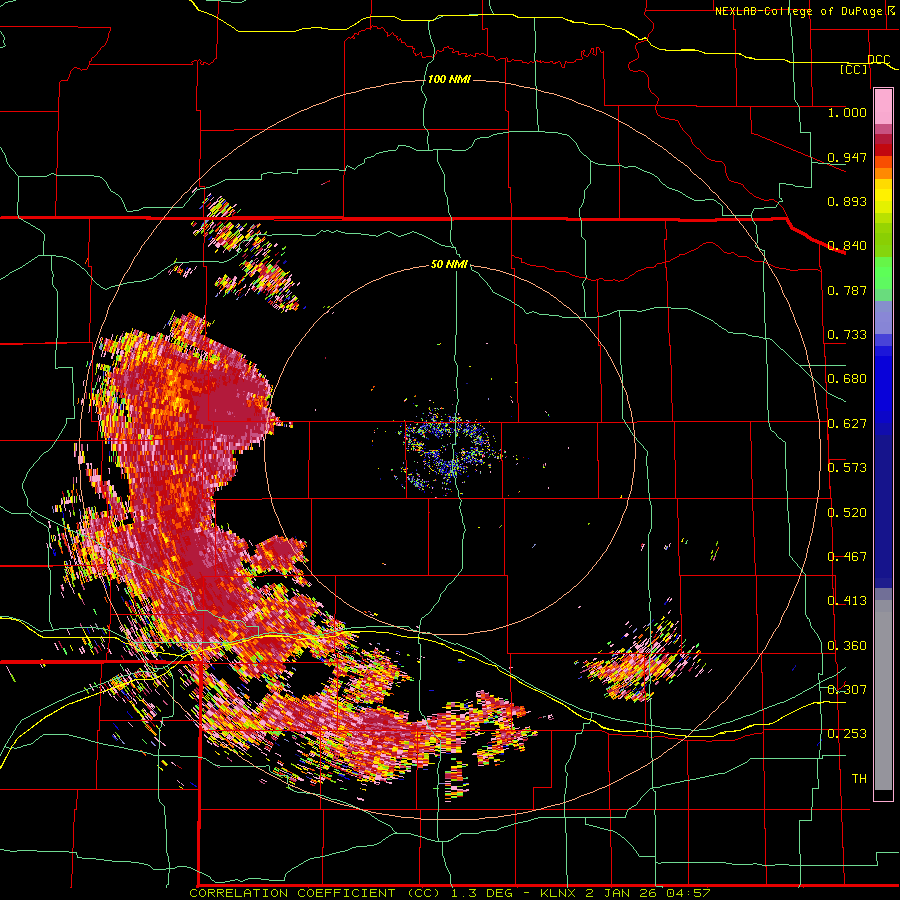Click the NEXLAB-College of DuPage credit text

pos(805,11)
